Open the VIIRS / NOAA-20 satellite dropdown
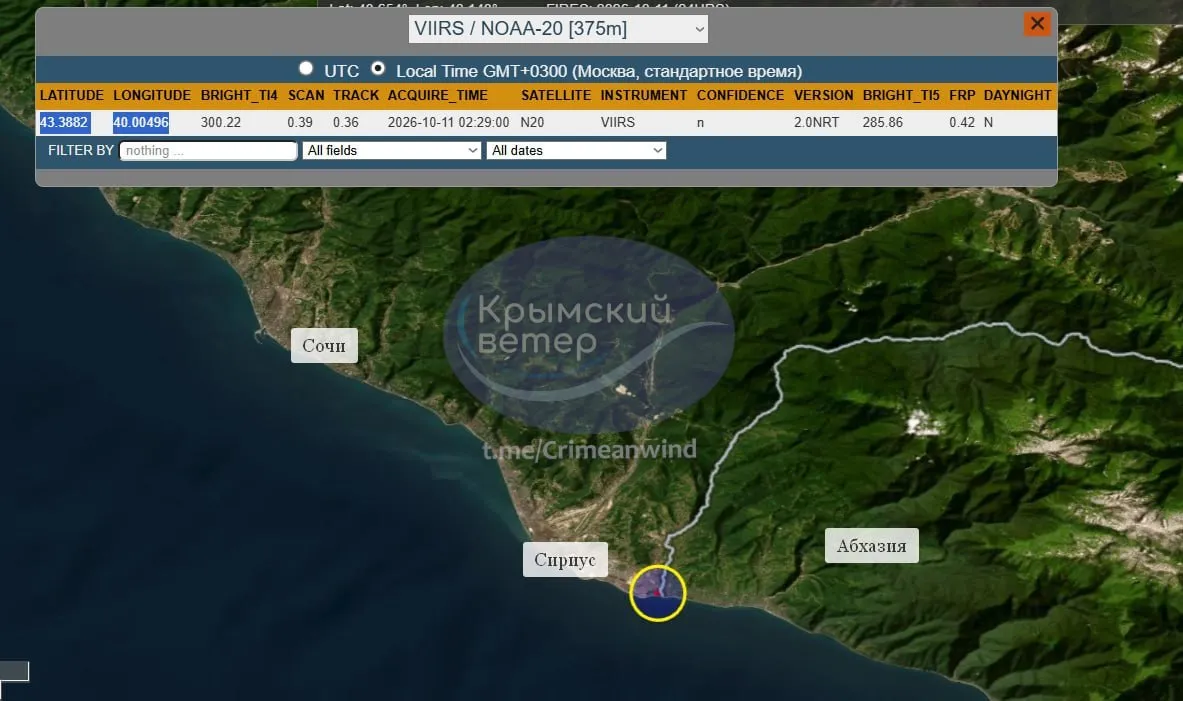Image resolution: width=1183 pixels, height=701 pixels. coord(558,29)
